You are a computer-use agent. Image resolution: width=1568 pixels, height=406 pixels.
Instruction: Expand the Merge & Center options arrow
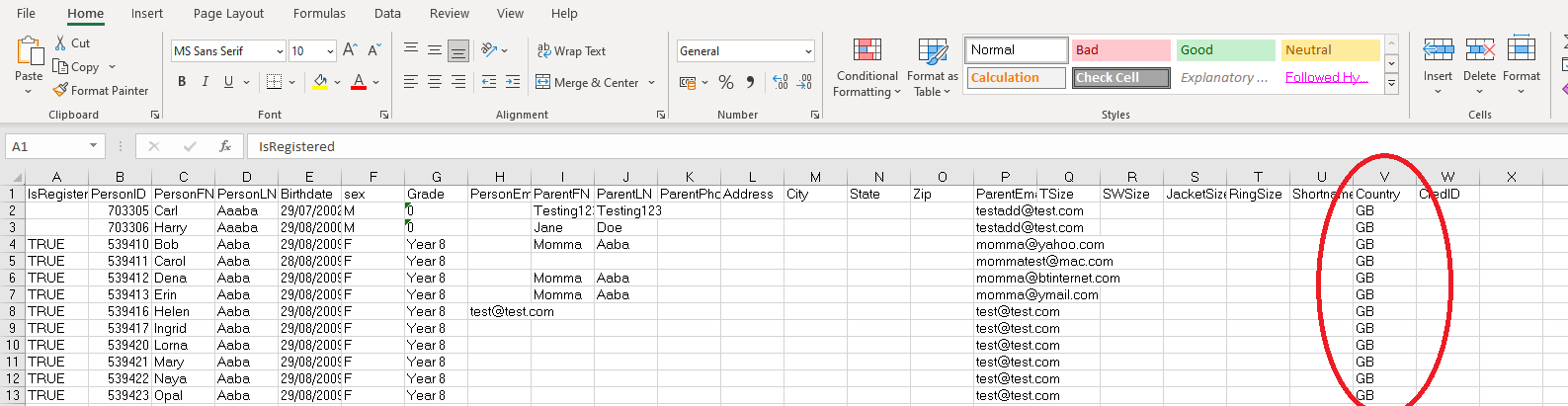click(x=651, y=82)
